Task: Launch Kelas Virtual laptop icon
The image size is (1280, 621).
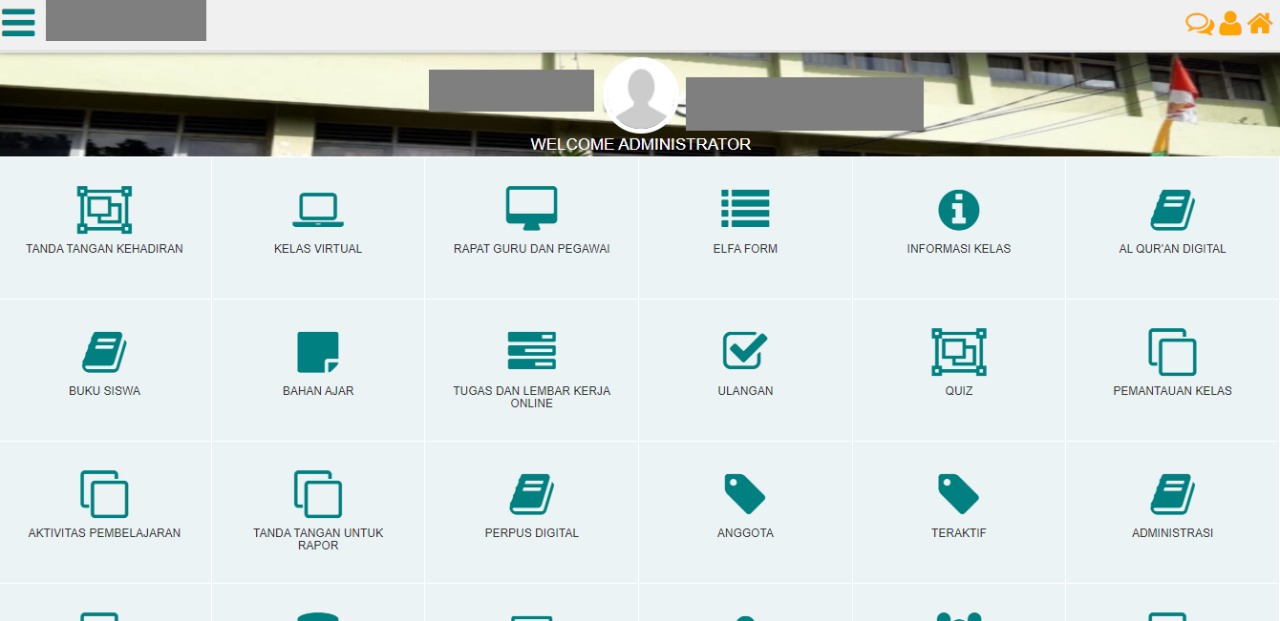Action: [x=318, y=211]
